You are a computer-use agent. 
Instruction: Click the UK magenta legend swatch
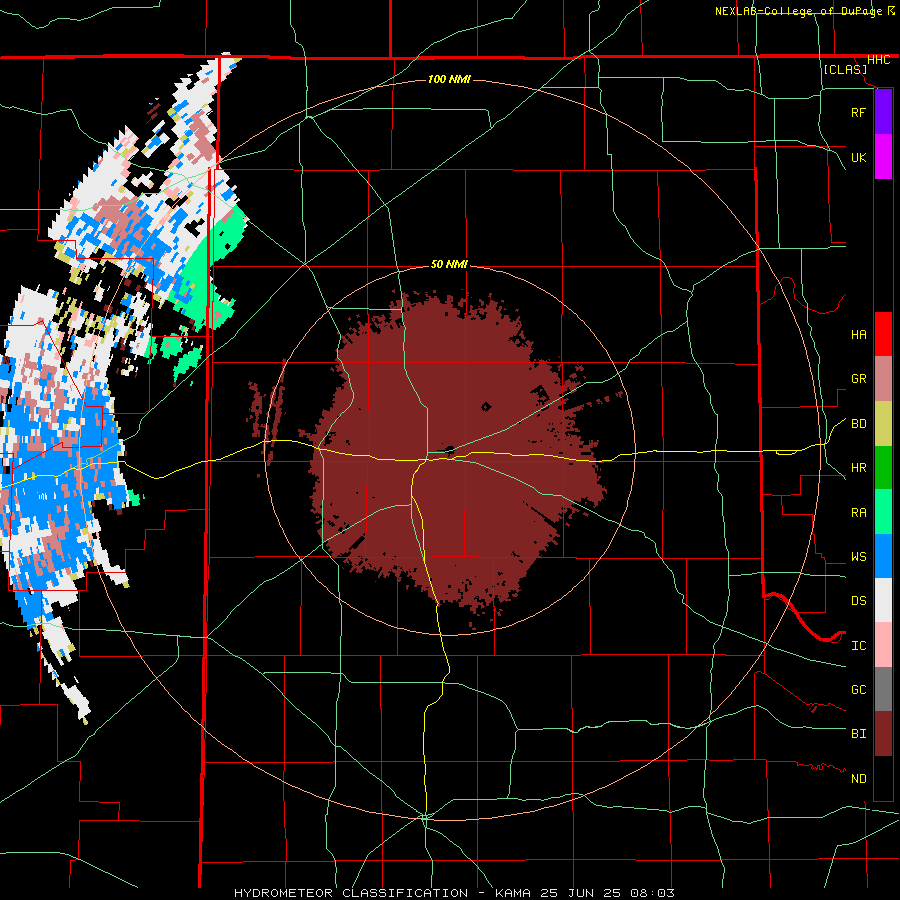[883, 157]
